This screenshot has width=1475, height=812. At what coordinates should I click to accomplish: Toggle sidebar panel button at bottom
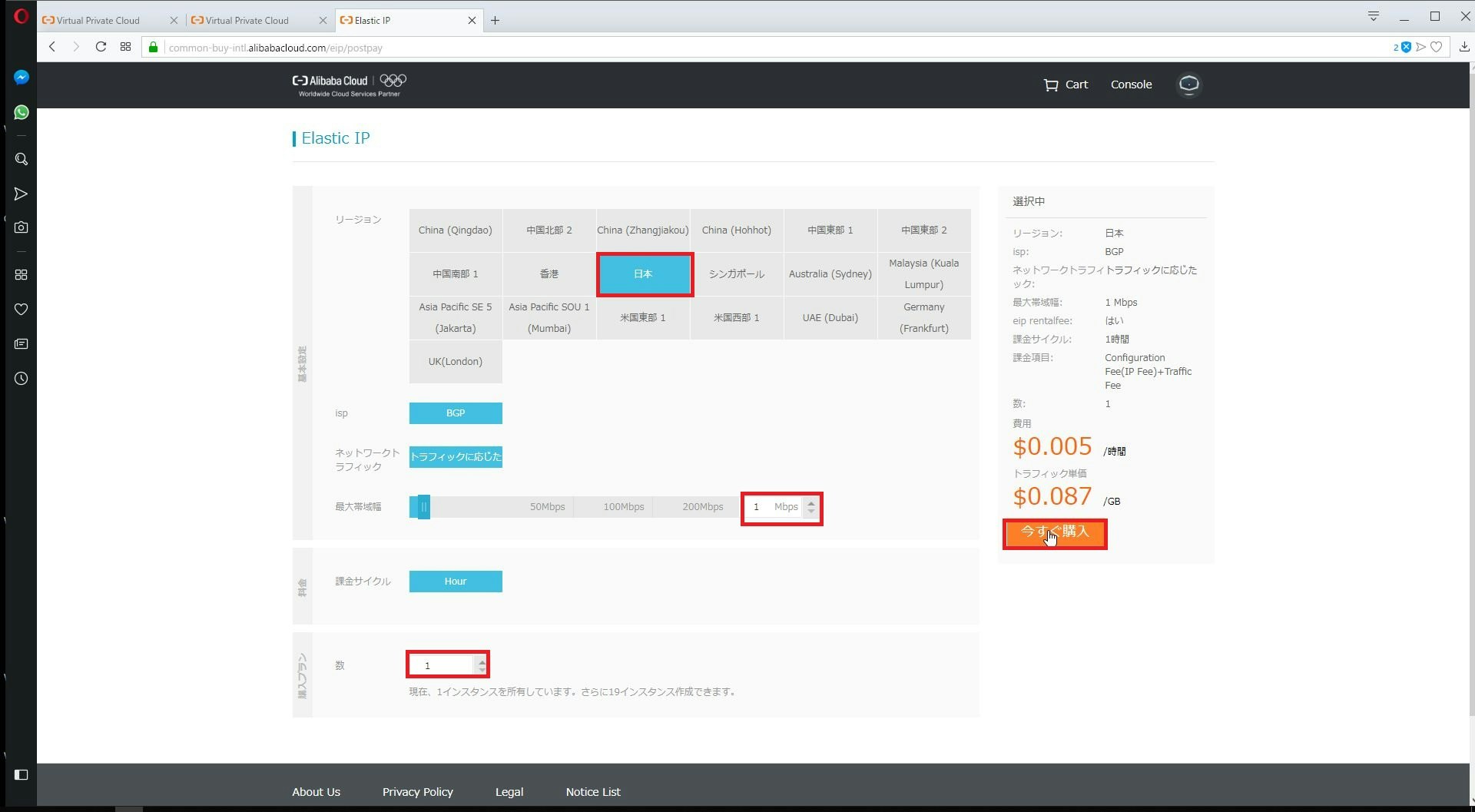[22, 774]
